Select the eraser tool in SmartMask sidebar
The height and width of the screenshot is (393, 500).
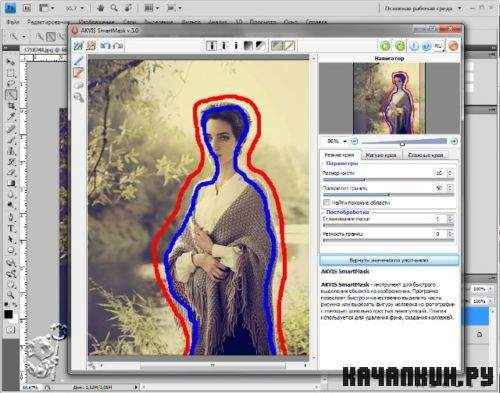[79, 85]
